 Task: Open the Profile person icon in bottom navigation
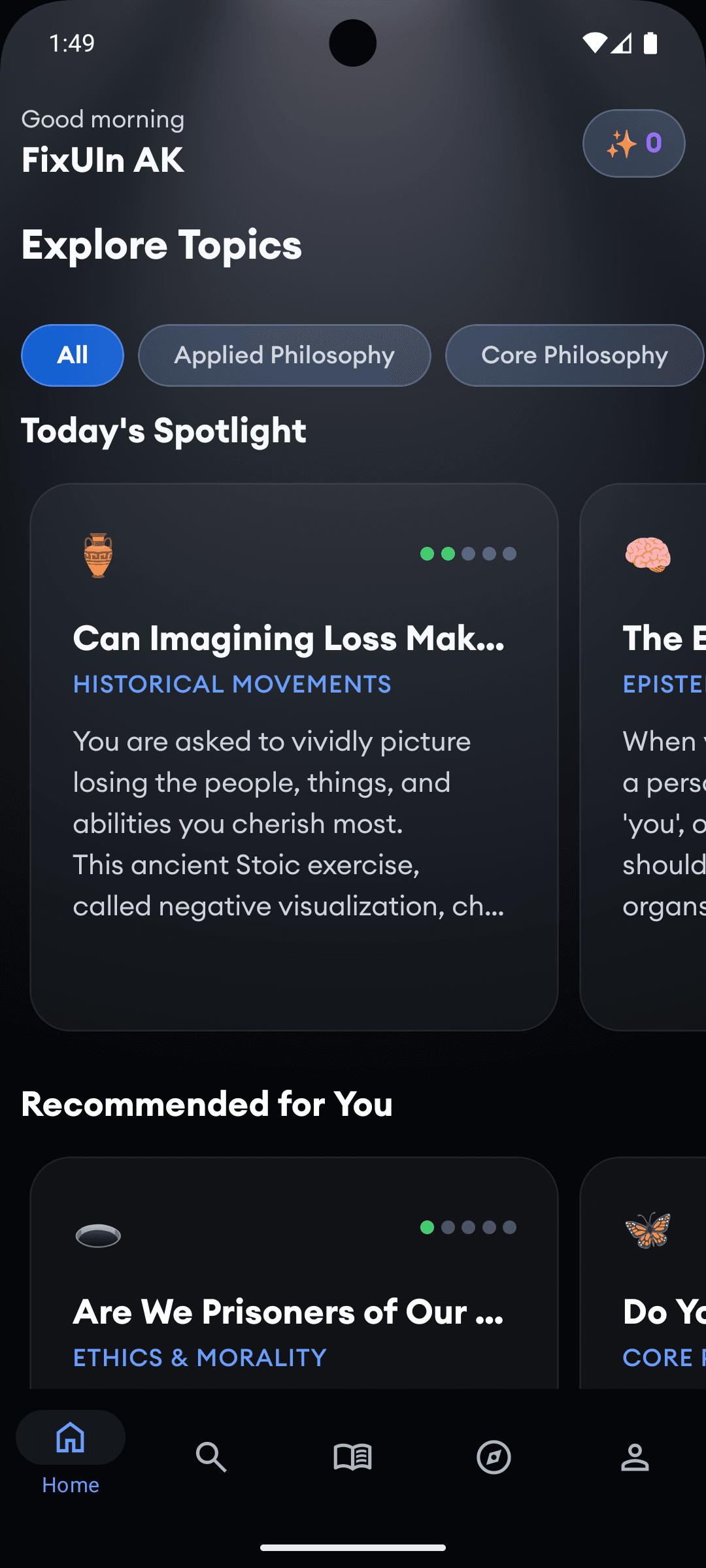pyautogui.click(x=635, y=1458)
